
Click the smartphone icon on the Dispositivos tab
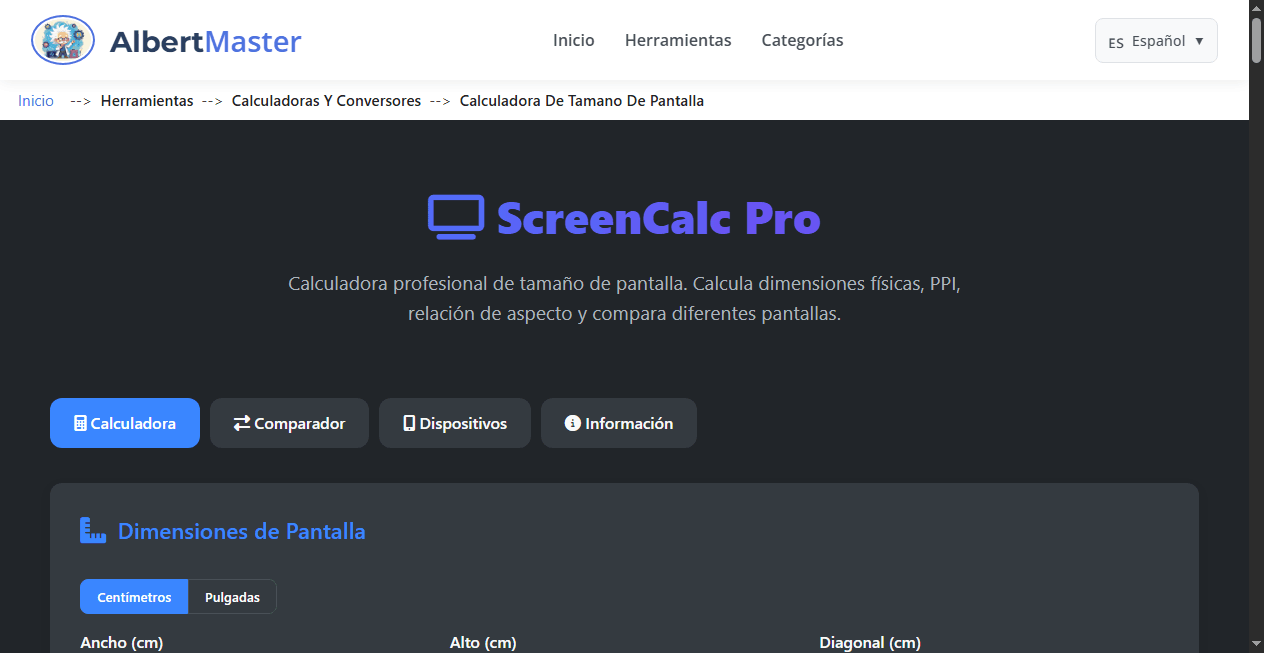(408, 423)
